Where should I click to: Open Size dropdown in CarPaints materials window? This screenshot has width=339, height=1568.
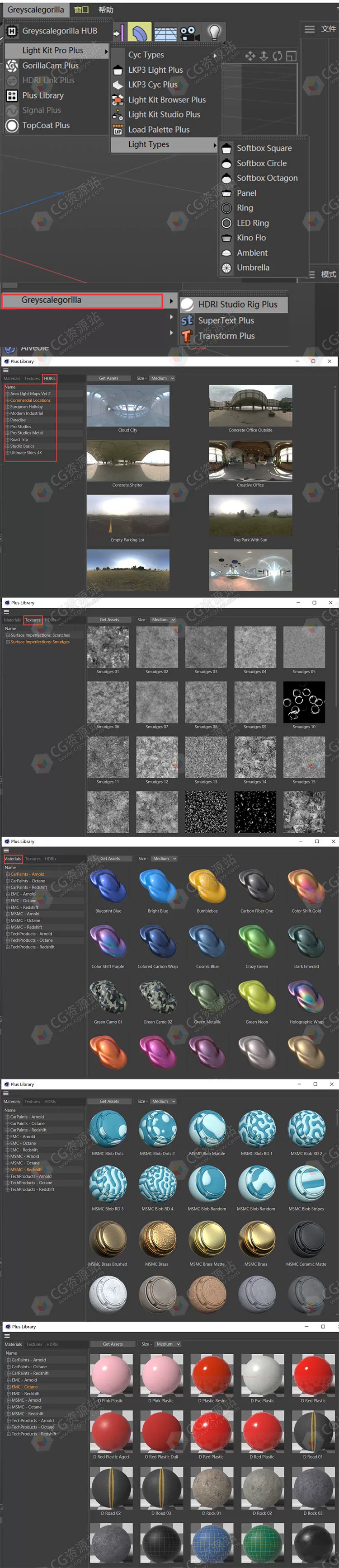point(165,859)
